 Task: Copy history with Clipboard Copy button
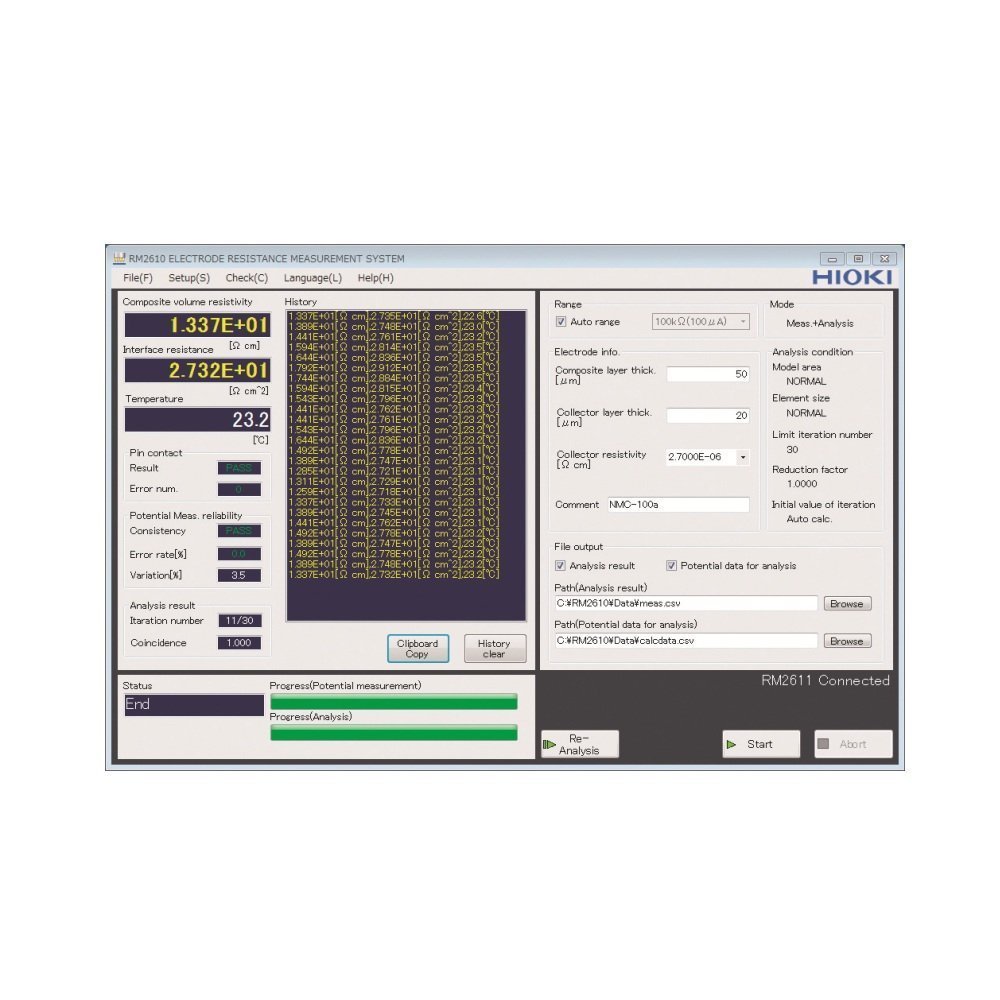(x=417, y=649)
